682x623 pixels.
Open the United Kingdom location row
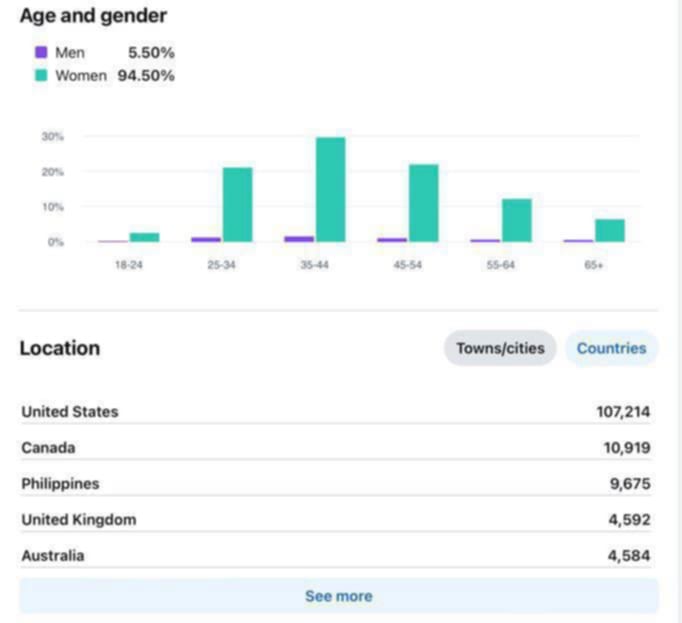[336, 520]
